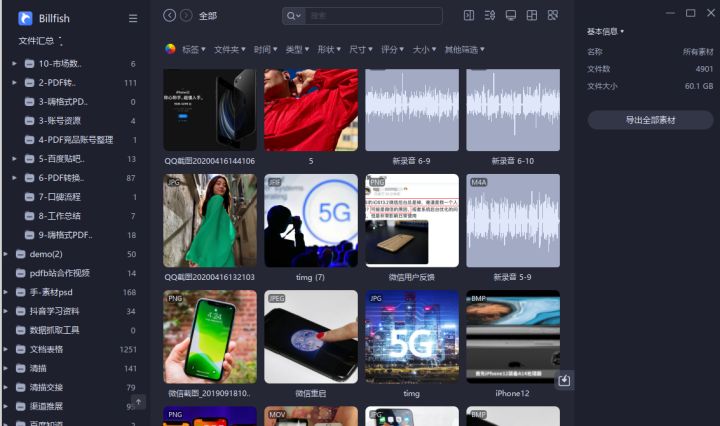Open the color filter wheel
The width and height of the screenshot is (720, 426).
(170, 49)
